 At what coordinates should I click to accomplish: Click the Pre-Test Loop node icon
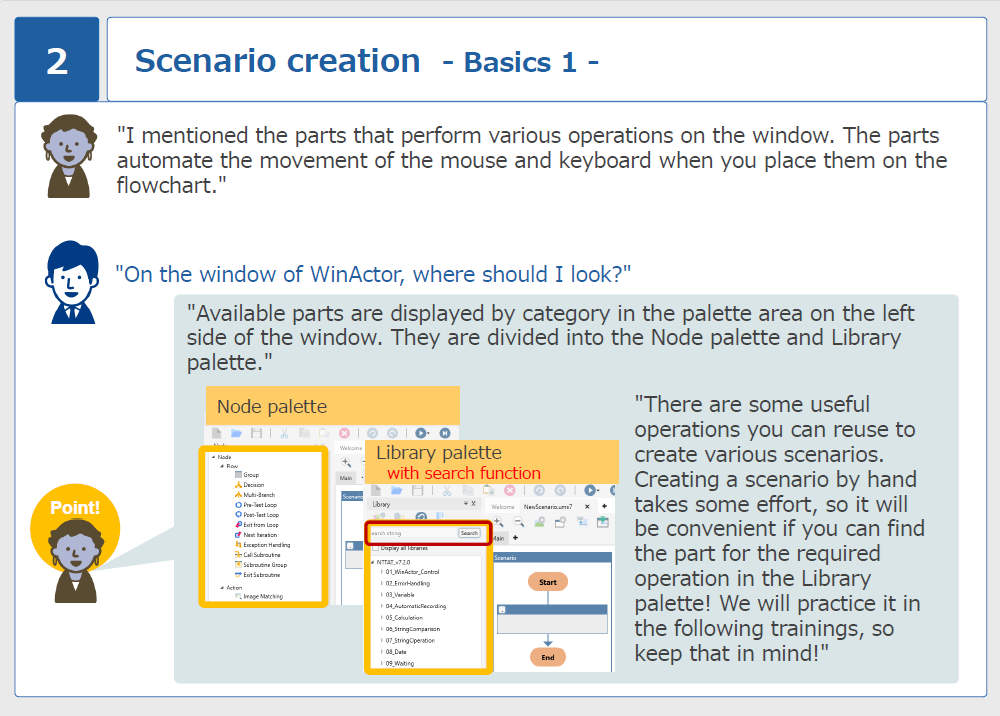point(237,505)
